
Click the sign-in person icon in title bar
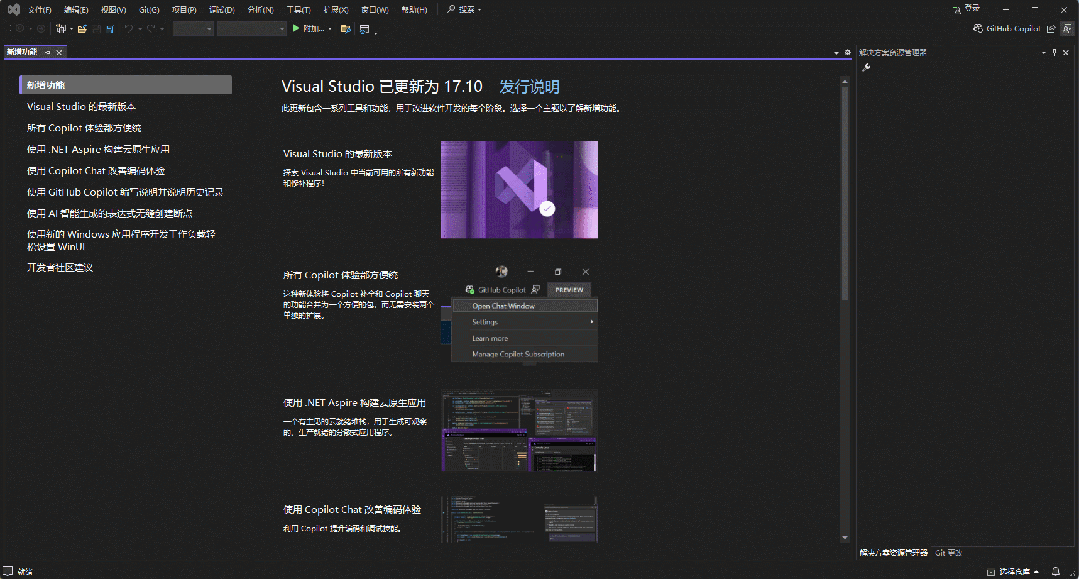[957, 10]
